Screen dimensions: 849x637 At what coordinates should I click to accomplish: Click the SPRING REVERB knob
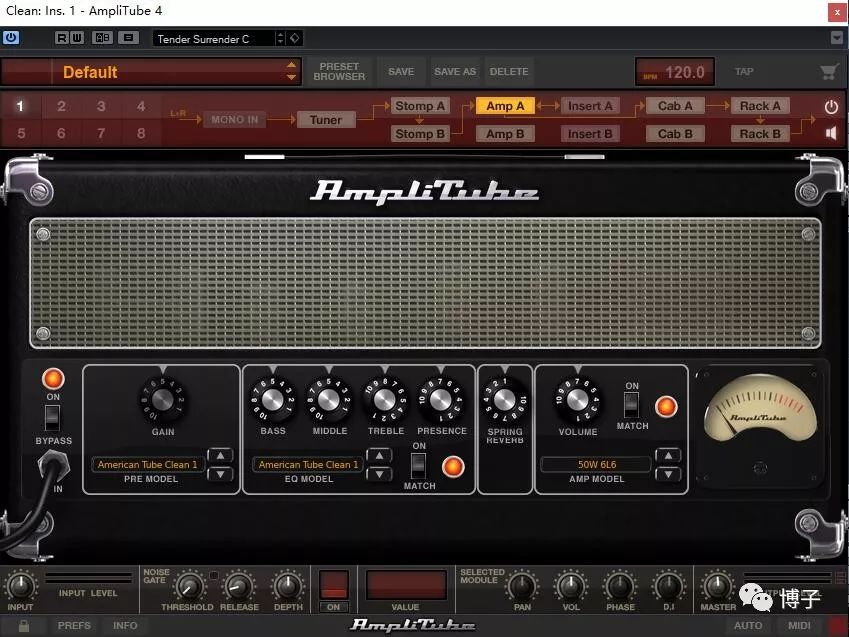click(x=505, y=400)
